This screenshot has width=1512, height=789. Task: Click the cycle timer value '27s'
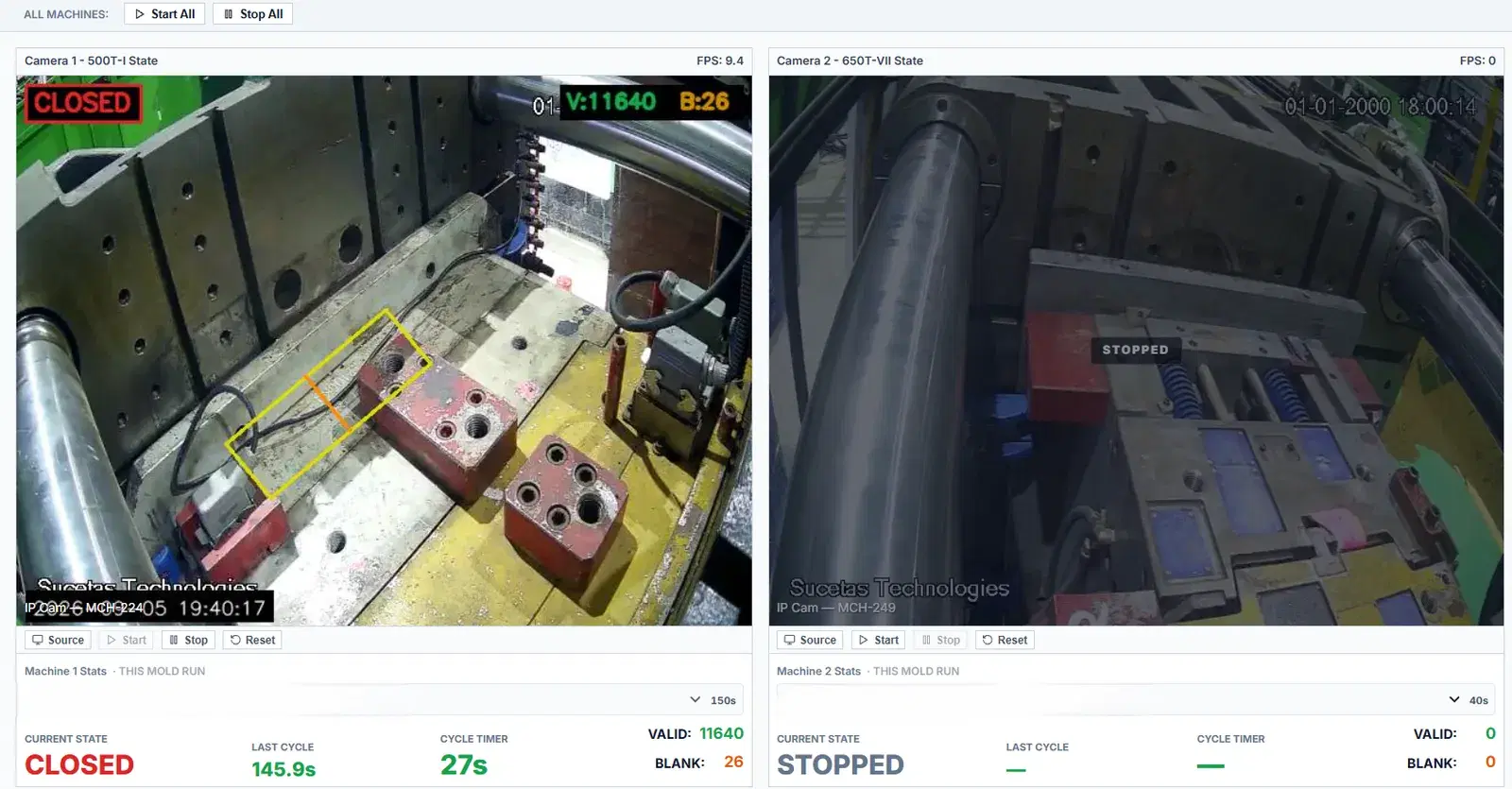coord(464,764)
